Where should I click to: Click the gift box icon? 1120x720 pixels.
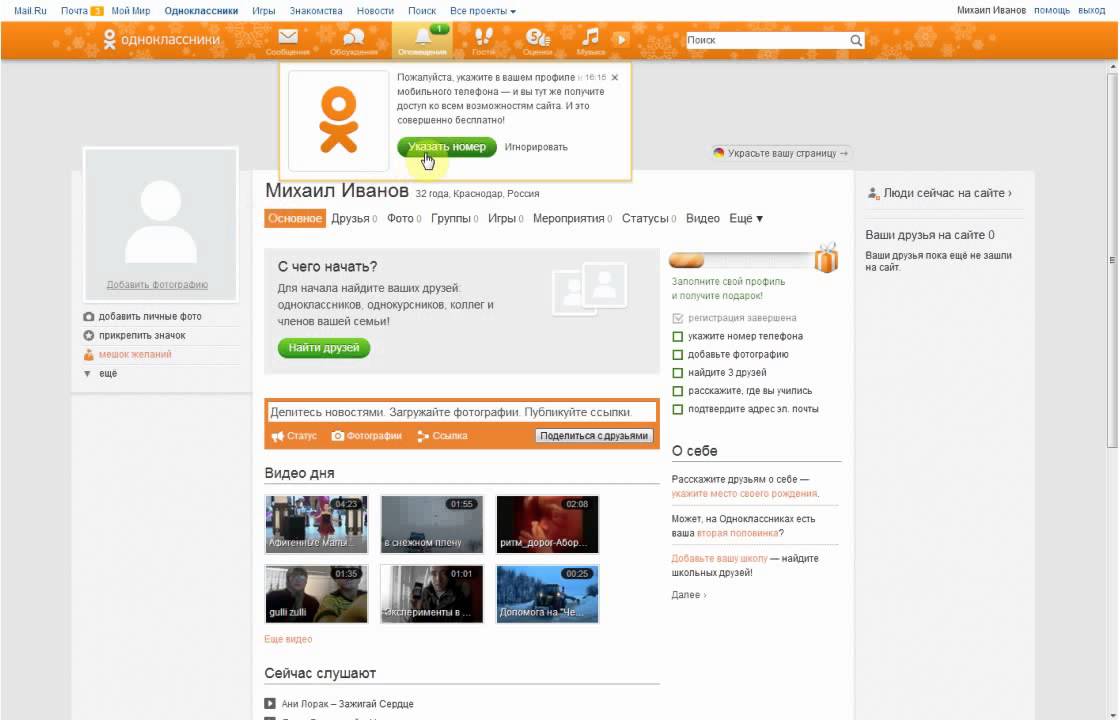826,258
